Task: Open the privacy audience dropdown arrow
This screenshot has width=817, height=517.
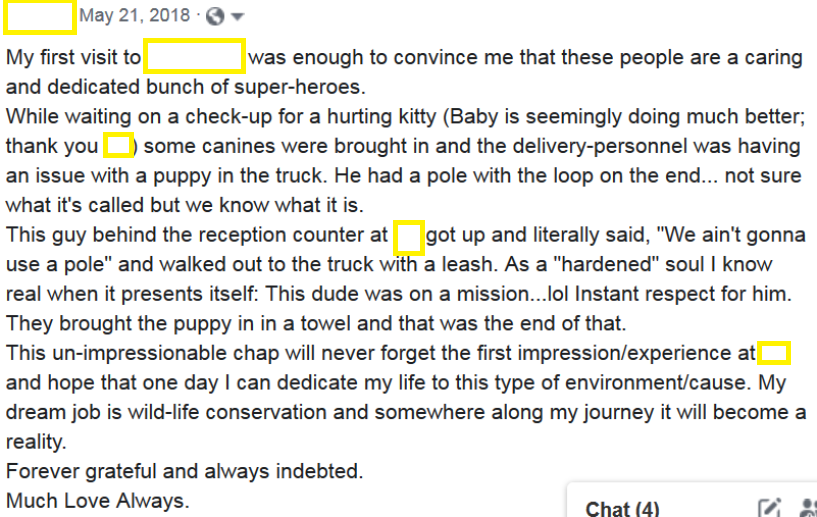Action: tap(238, 17)
